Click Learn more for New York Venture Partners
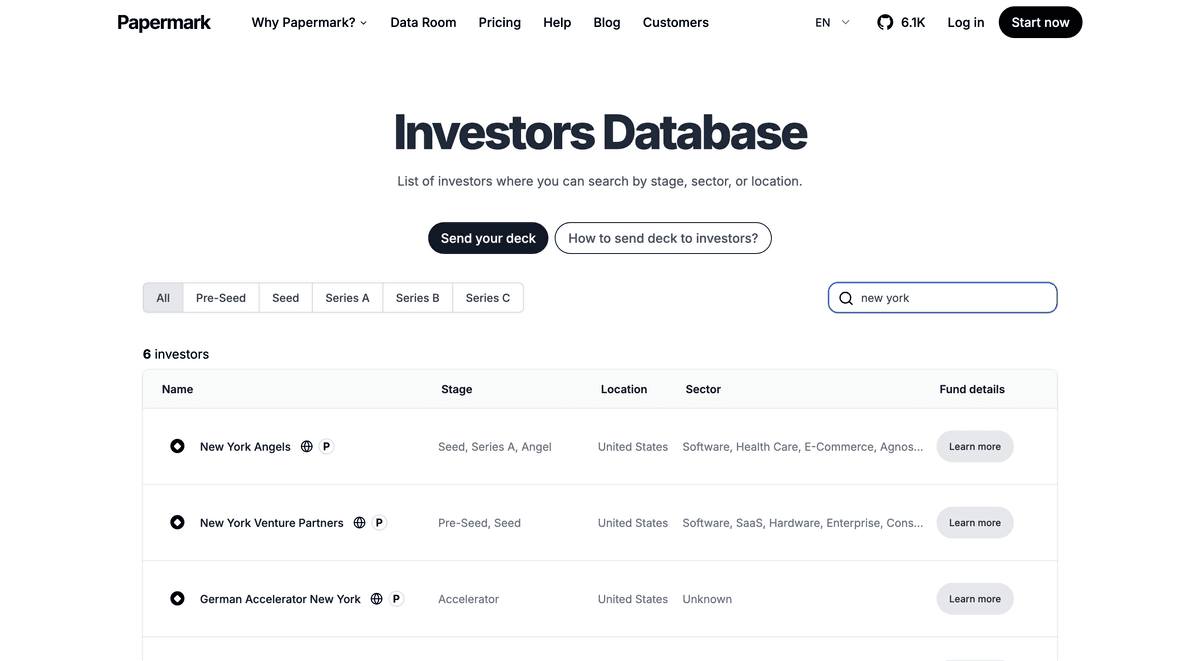Viewport: 1200px width, 661px height. tap(974, 522)
